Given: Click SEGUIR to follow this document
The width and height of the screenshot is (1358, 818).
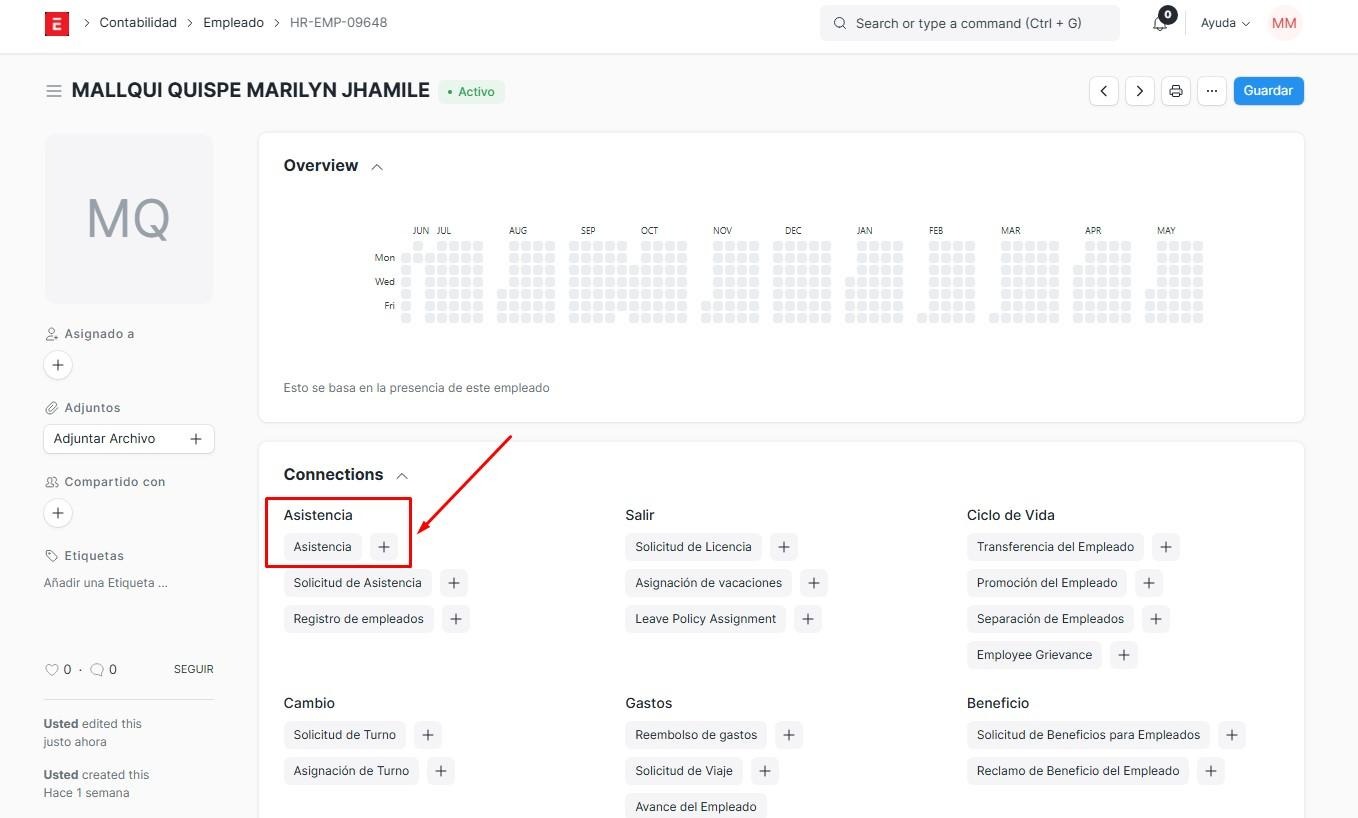Looking at the screenshot, I should [x=193, y=669].
